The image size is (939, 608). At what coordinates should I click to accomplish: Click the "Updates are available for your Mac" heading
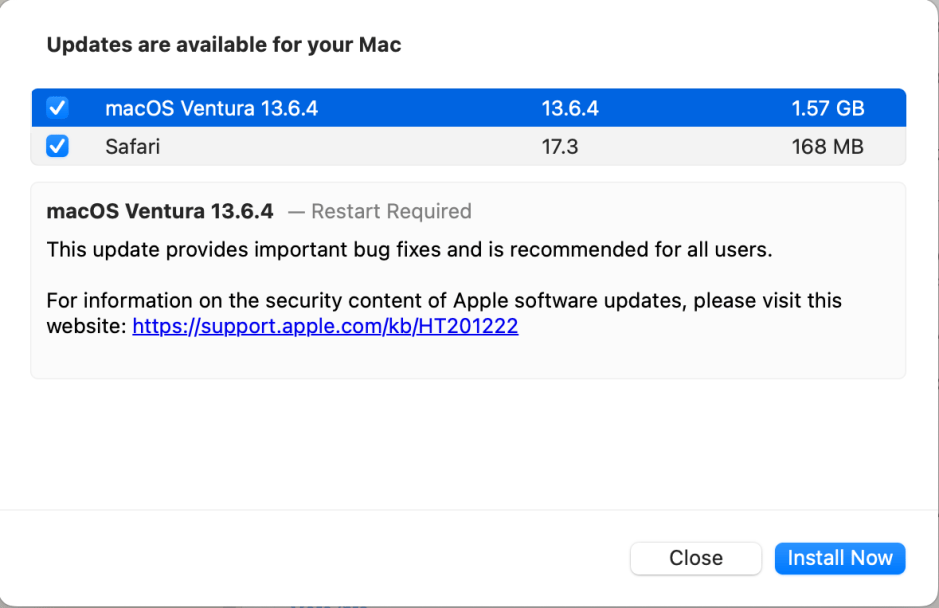click(x=224, y=45)
